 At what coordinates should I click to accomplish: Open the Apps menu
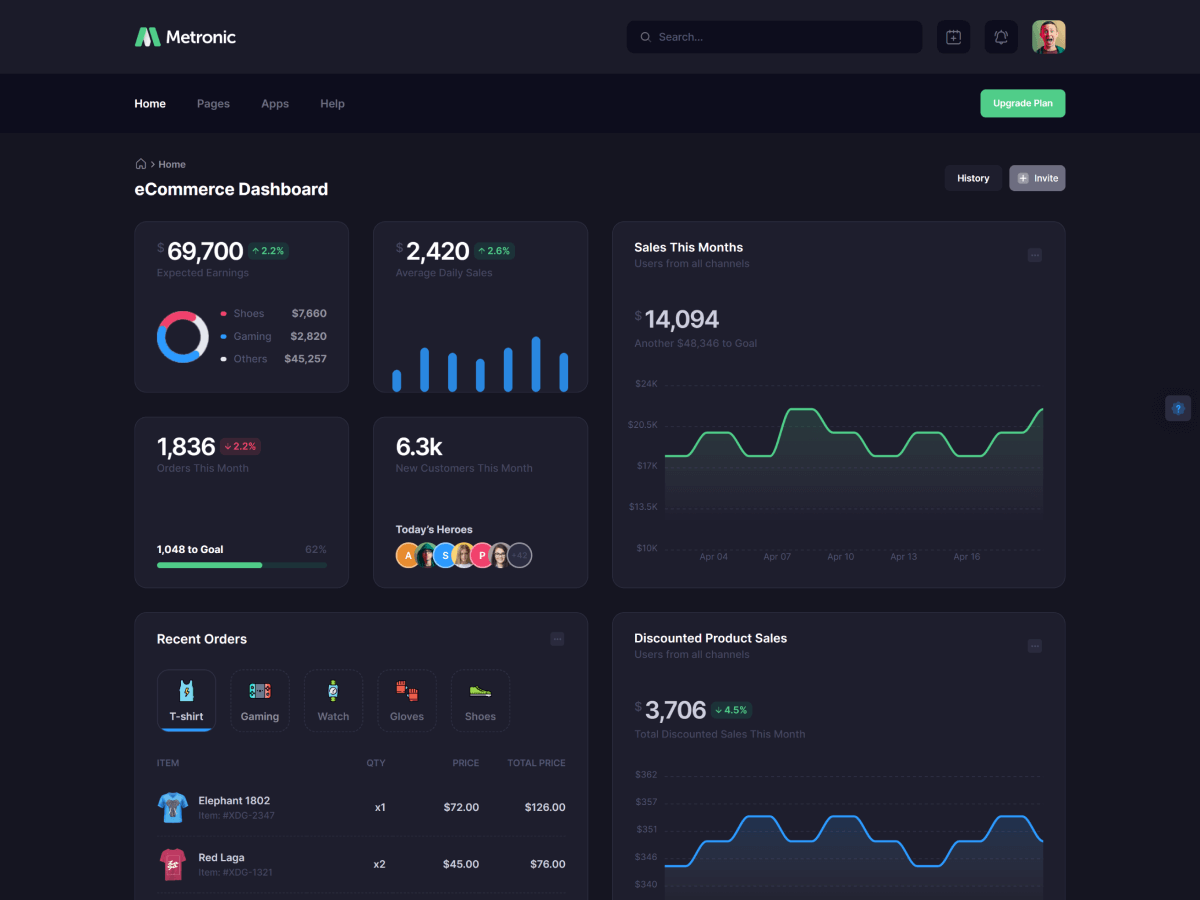pos(275,104)
